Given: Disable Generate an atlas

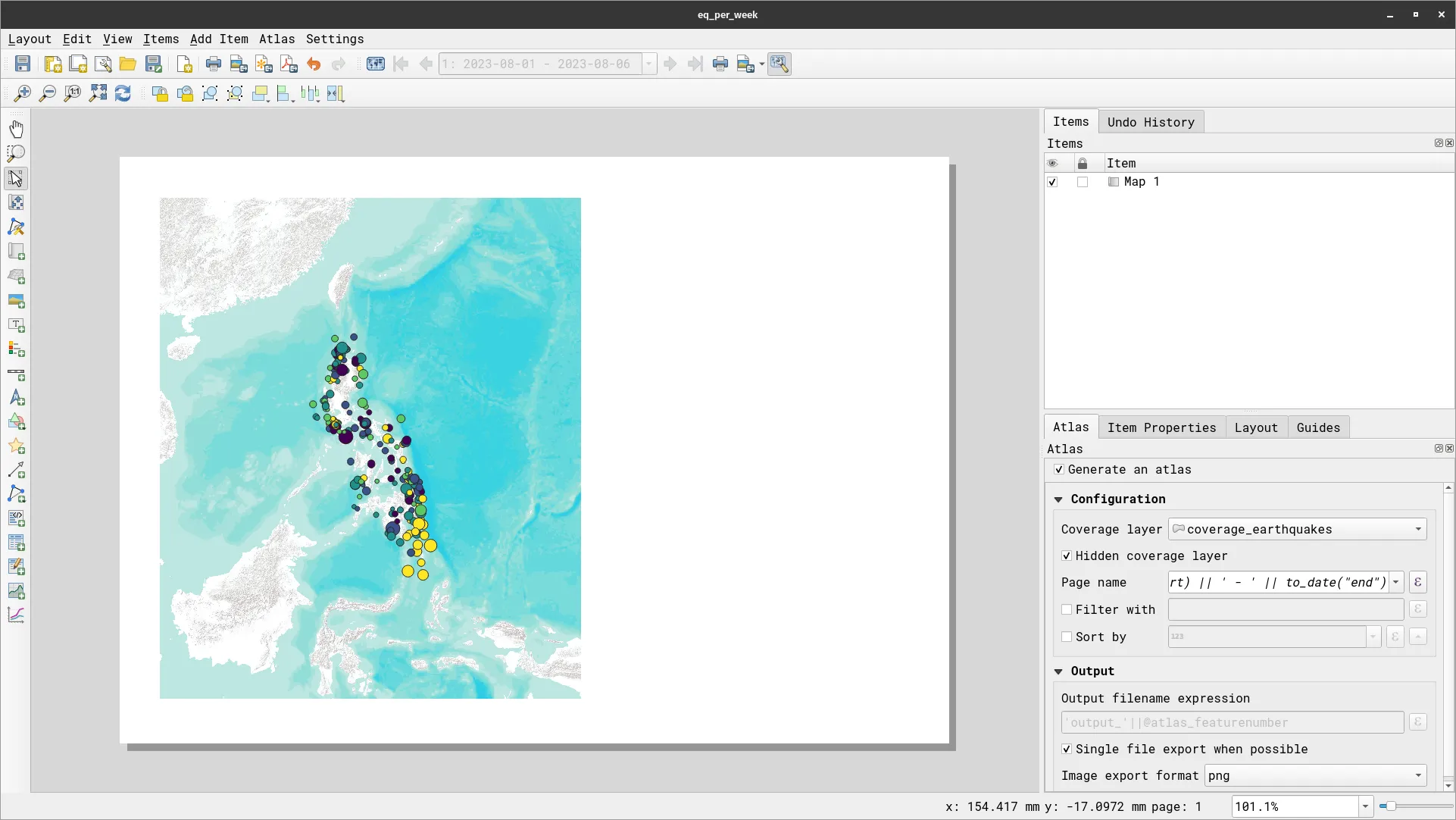Looking at the screenshot, I should (x=1060, y=470).
